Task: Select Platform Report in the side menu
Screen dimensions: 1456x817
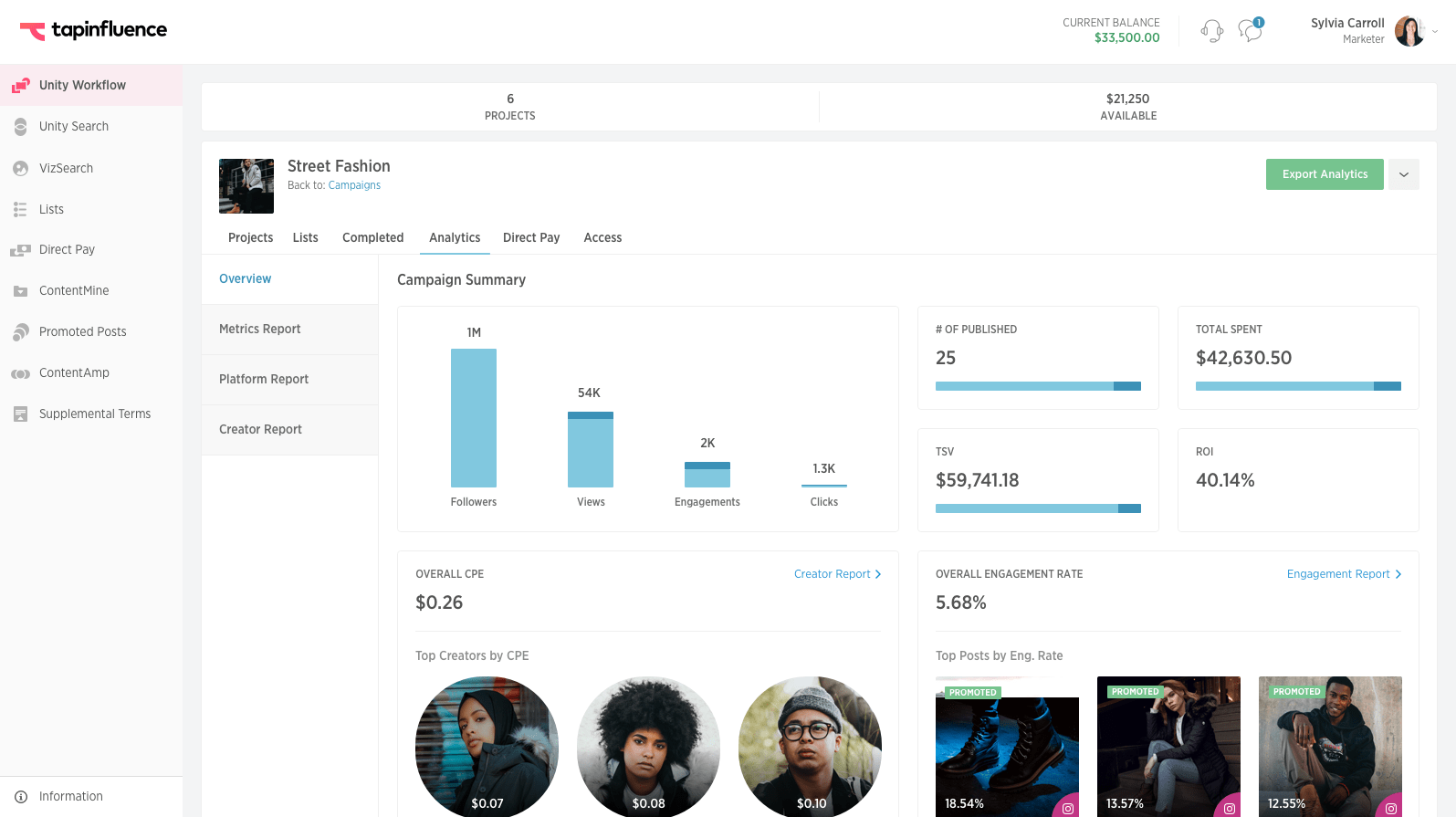Action: point(264,379)
